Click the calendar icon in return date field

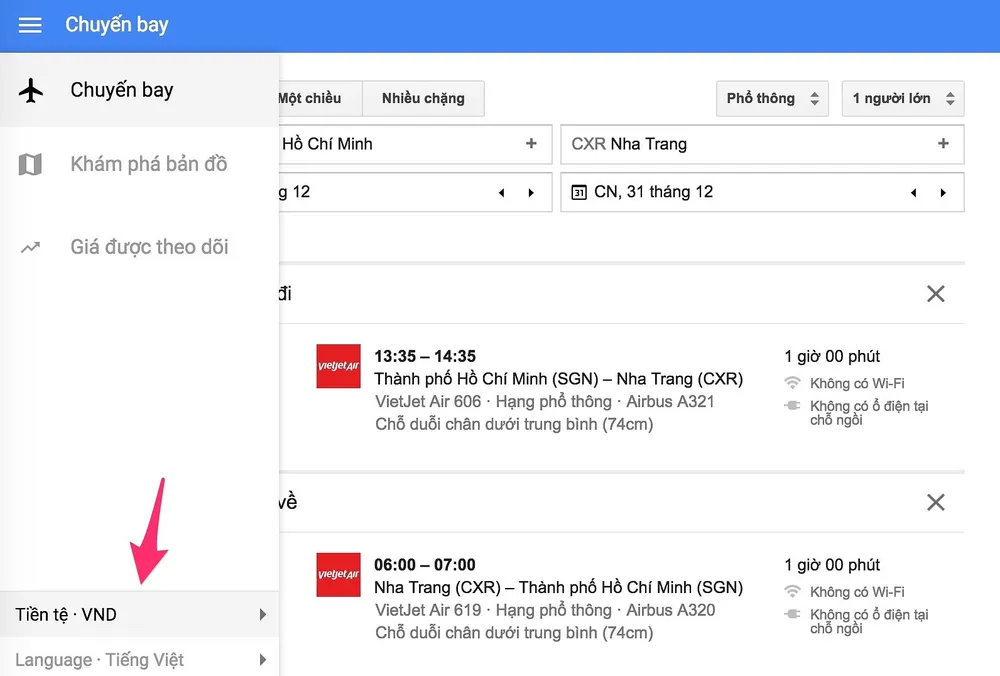[579, 192]
